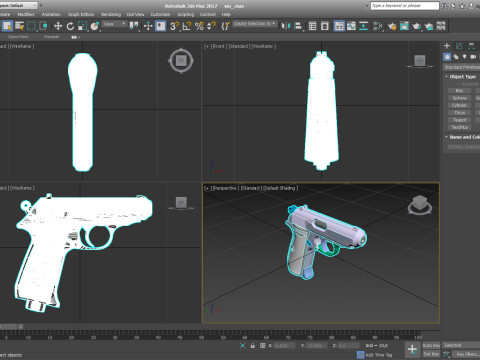Select the Select Object tool
480x360 pixels.
pos(7,26)
